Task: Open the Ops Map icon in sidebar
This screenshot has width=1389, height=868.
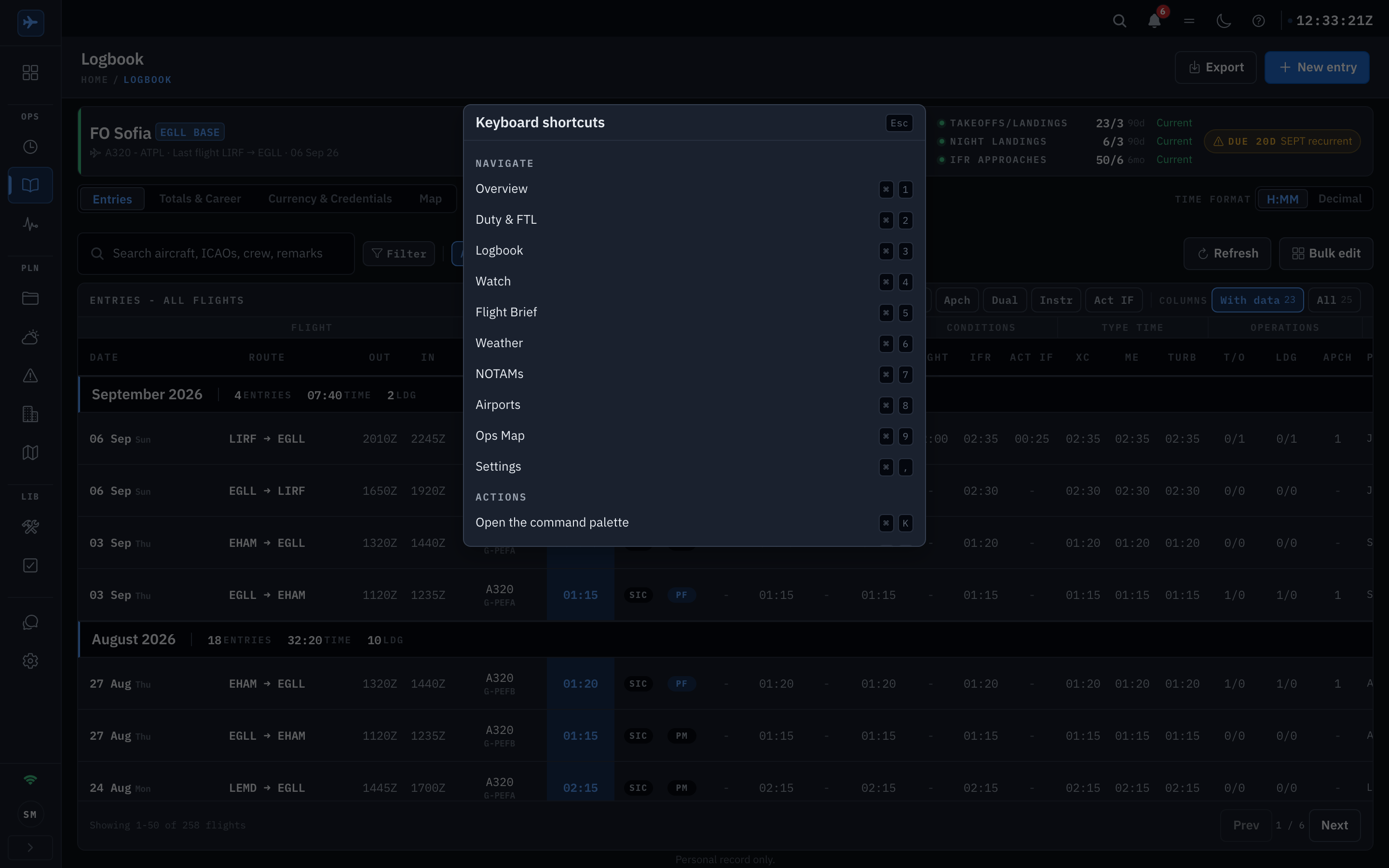Action: click(x=30, y=452)
